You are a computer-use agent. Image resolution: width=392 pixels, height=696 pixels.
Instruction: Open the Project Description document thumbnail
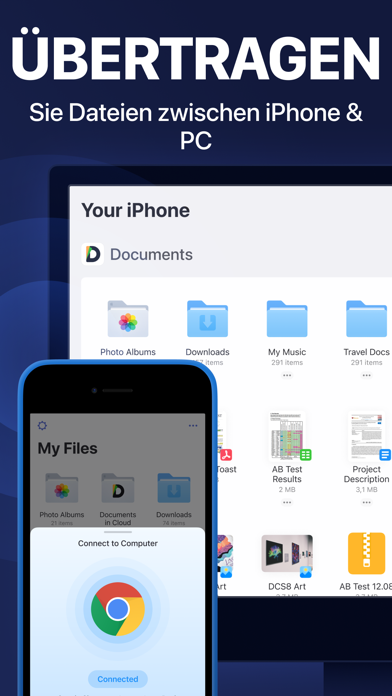tap(366, 436)
